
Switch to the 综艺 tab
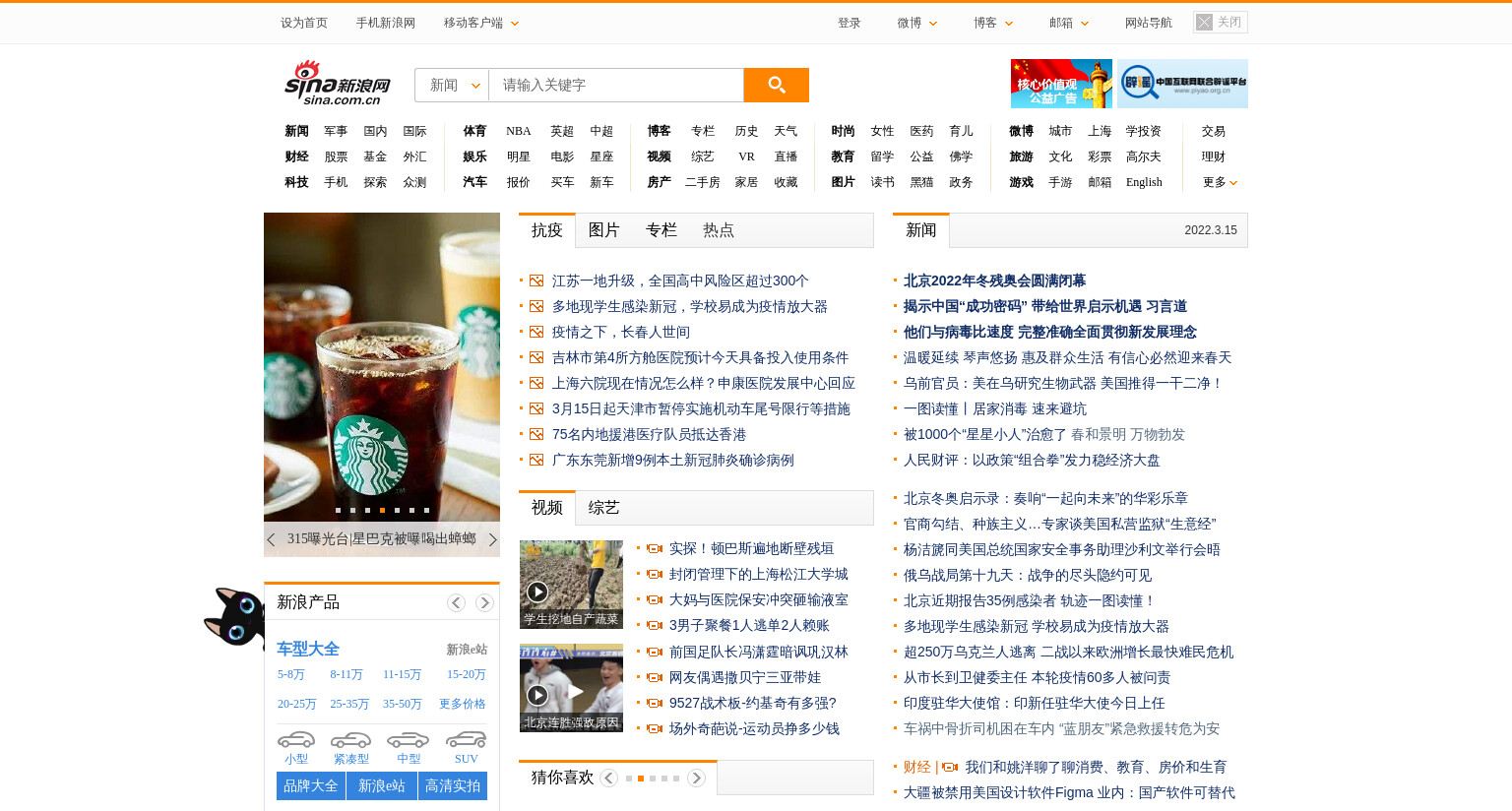(x=604, y=508)
